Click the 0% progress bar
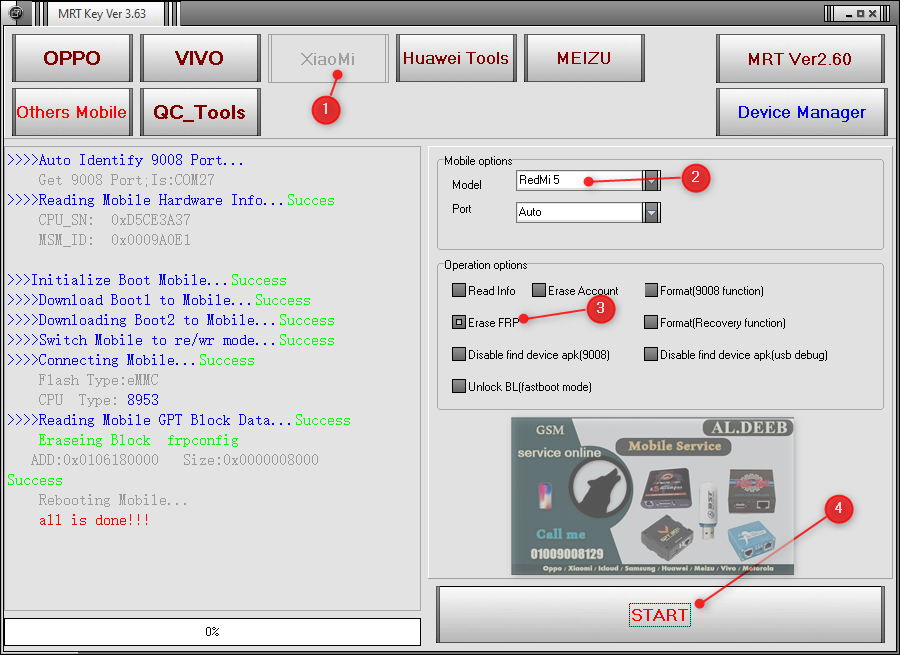Viewport: 900px width, 655px height. tap(212, 631)
